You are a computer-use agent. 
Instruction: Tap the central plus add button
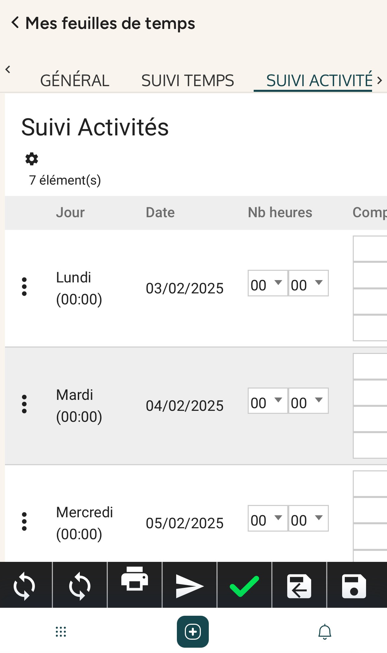[x=192, y=632]
